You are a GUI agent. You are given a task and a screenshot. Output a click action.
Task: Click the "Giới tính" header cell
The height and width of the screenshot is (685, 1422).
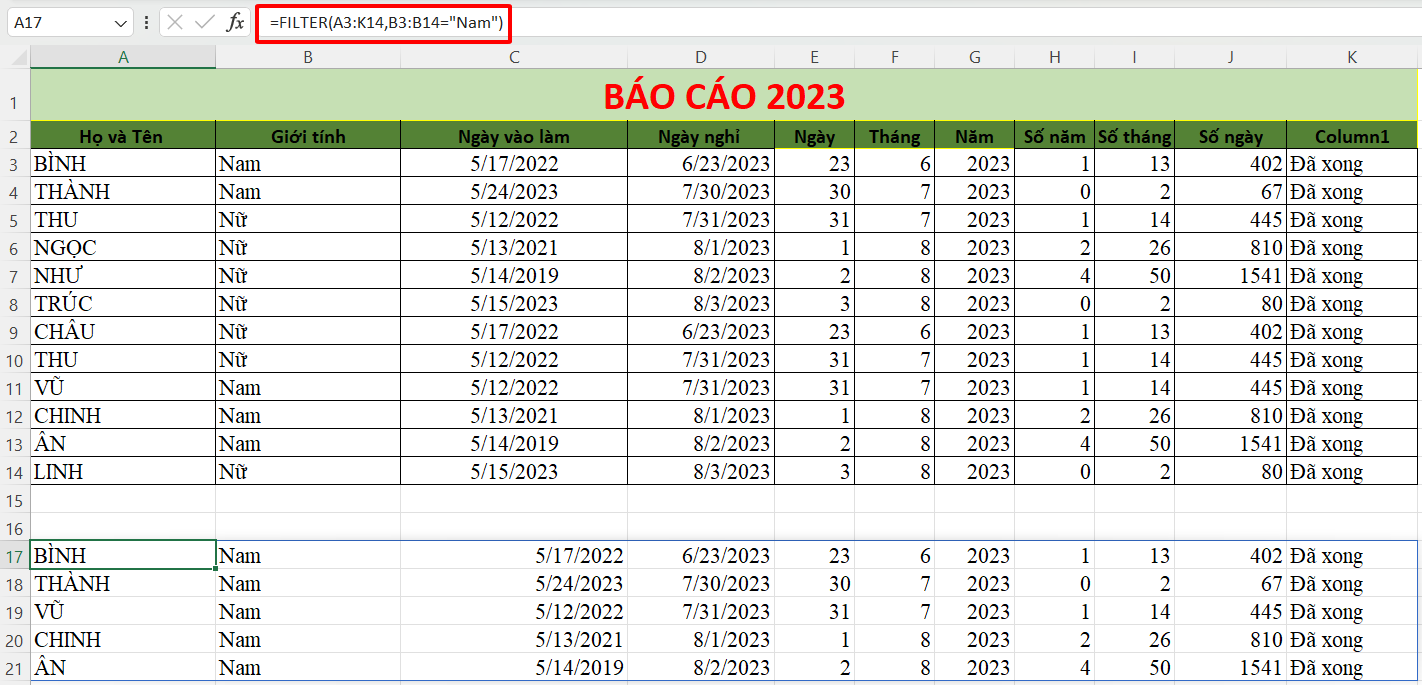point(308,136)
